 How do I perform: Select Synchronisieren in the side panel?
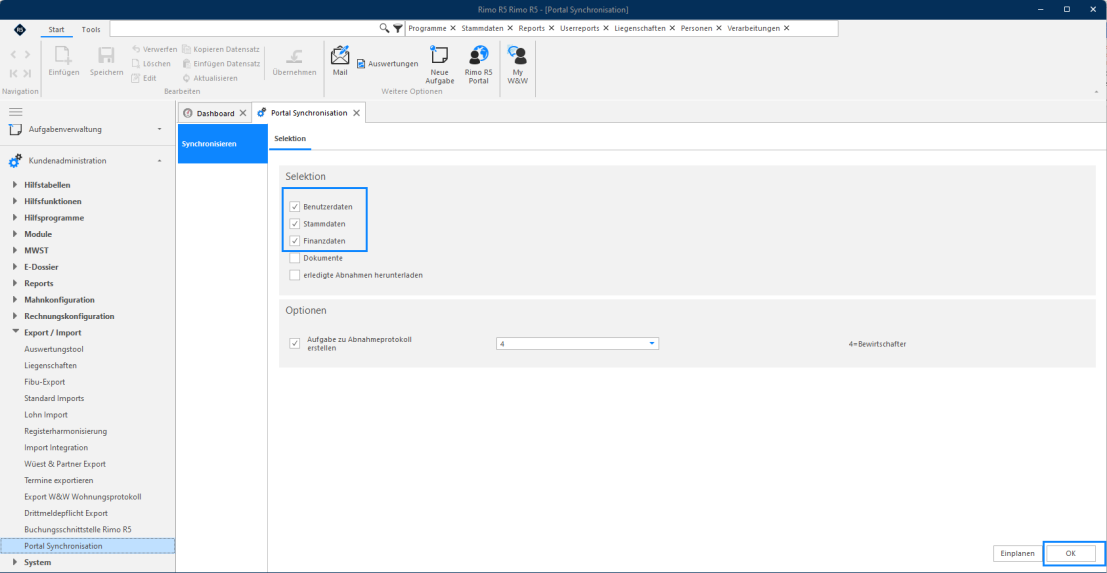click(x=223, y=144)
